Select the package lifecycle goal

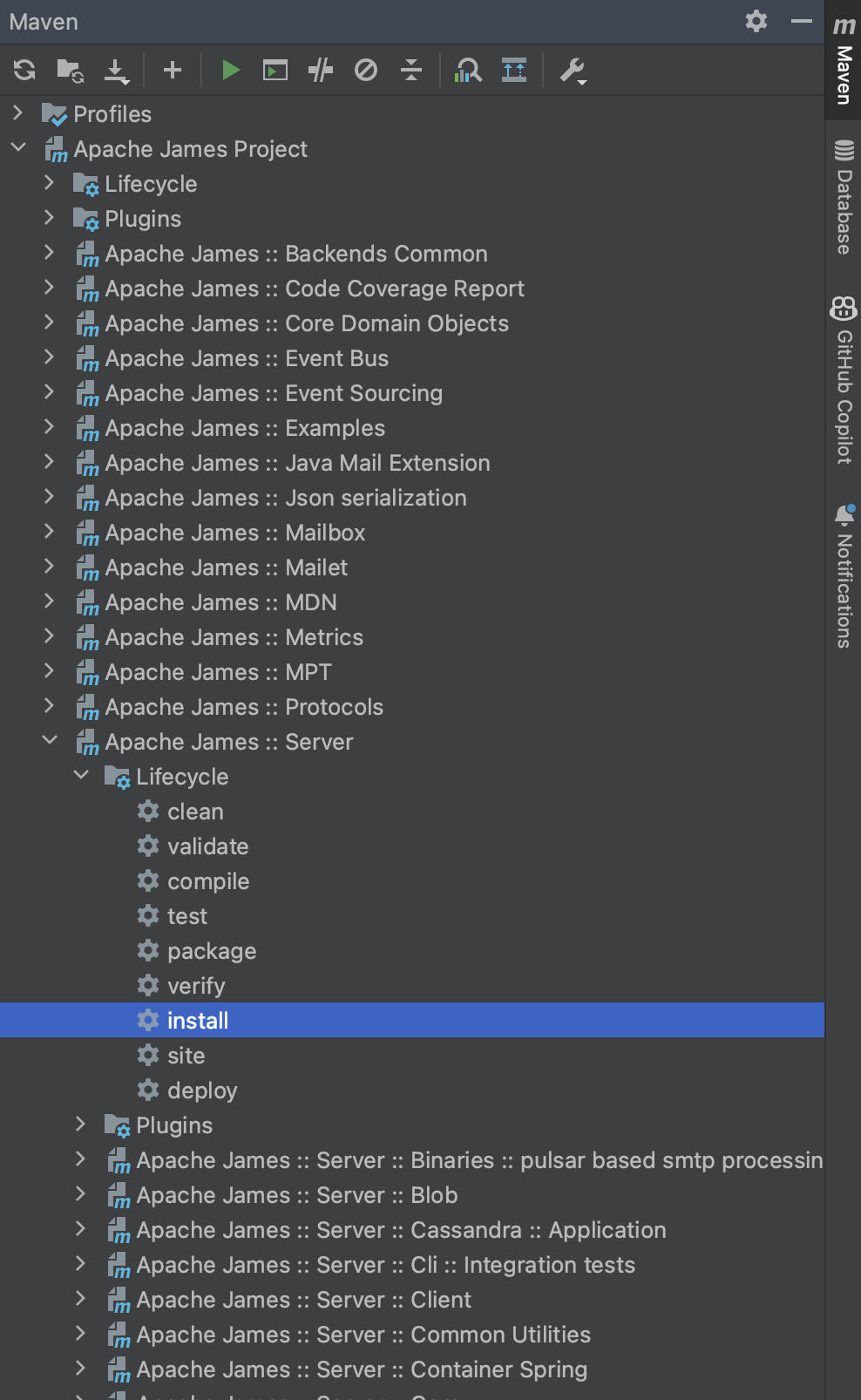pos(212,951)
